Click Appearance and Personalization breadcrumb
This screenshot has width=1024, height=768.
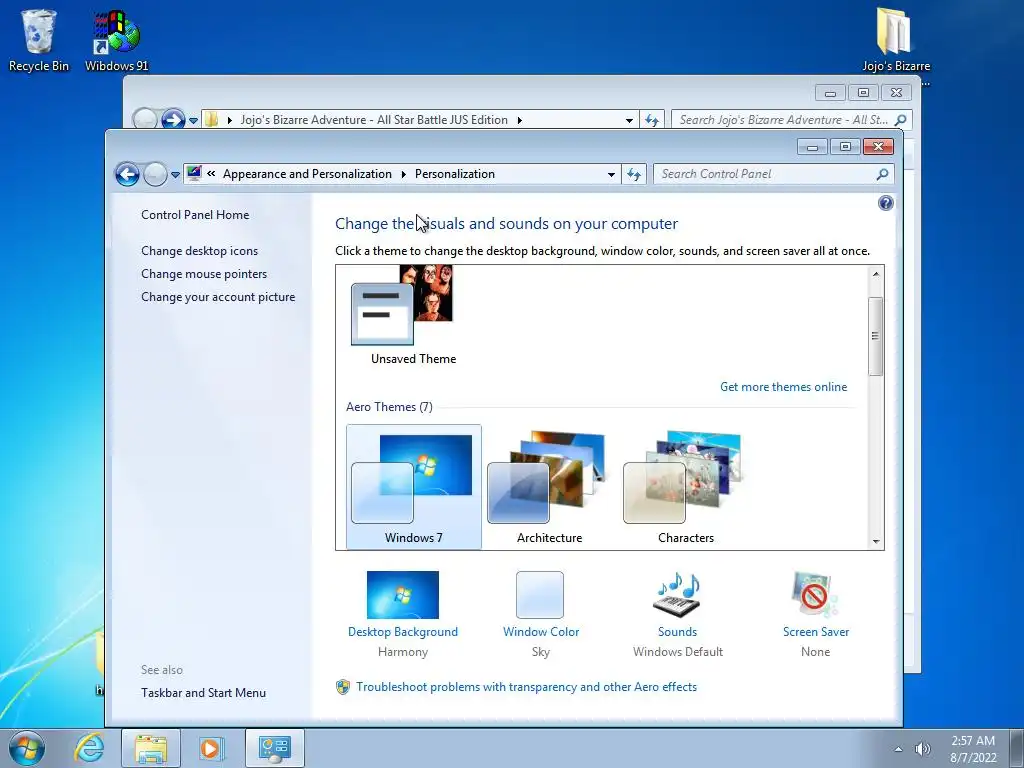307,174
